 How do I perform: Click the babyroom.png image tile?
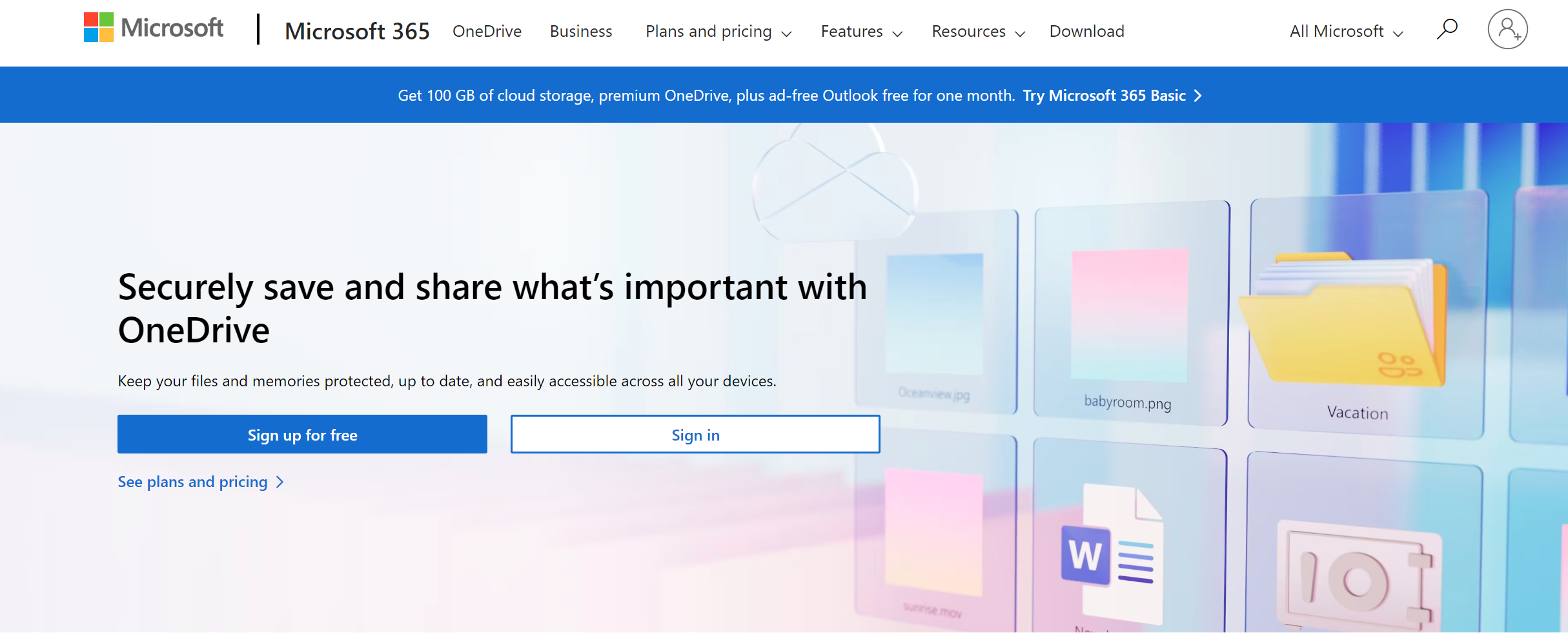[1131, 313]
